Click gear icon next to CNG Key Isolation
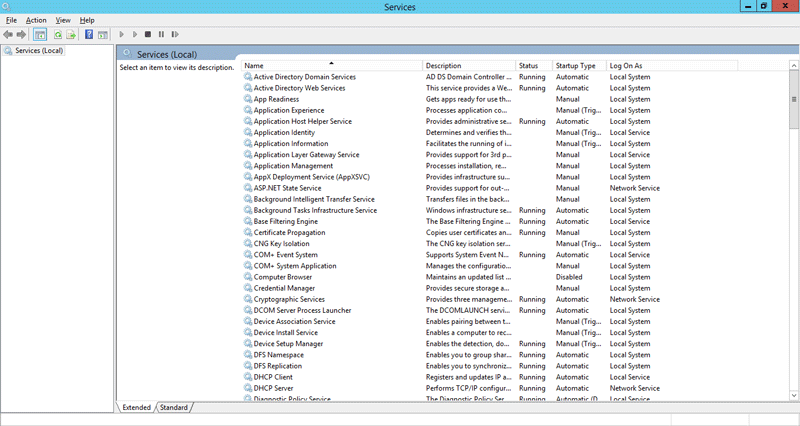 pyautogui.click(x=248, y=243)
